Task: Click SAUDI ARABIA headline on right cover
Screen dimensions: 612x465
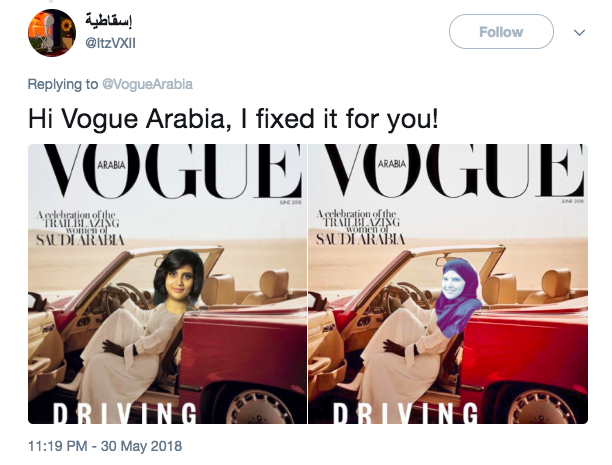Action: 360,239
